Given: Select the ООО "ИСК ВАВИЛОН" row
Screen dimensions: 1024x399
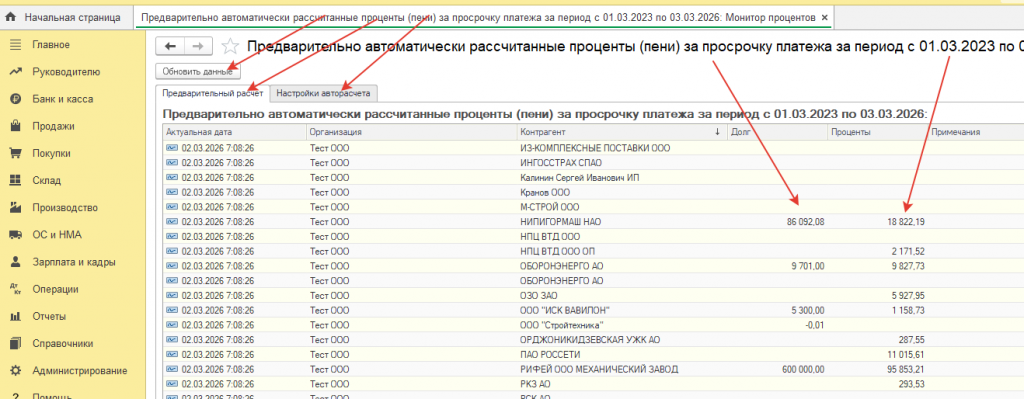Looking at the screenshot, I should [x=593, y=310].
